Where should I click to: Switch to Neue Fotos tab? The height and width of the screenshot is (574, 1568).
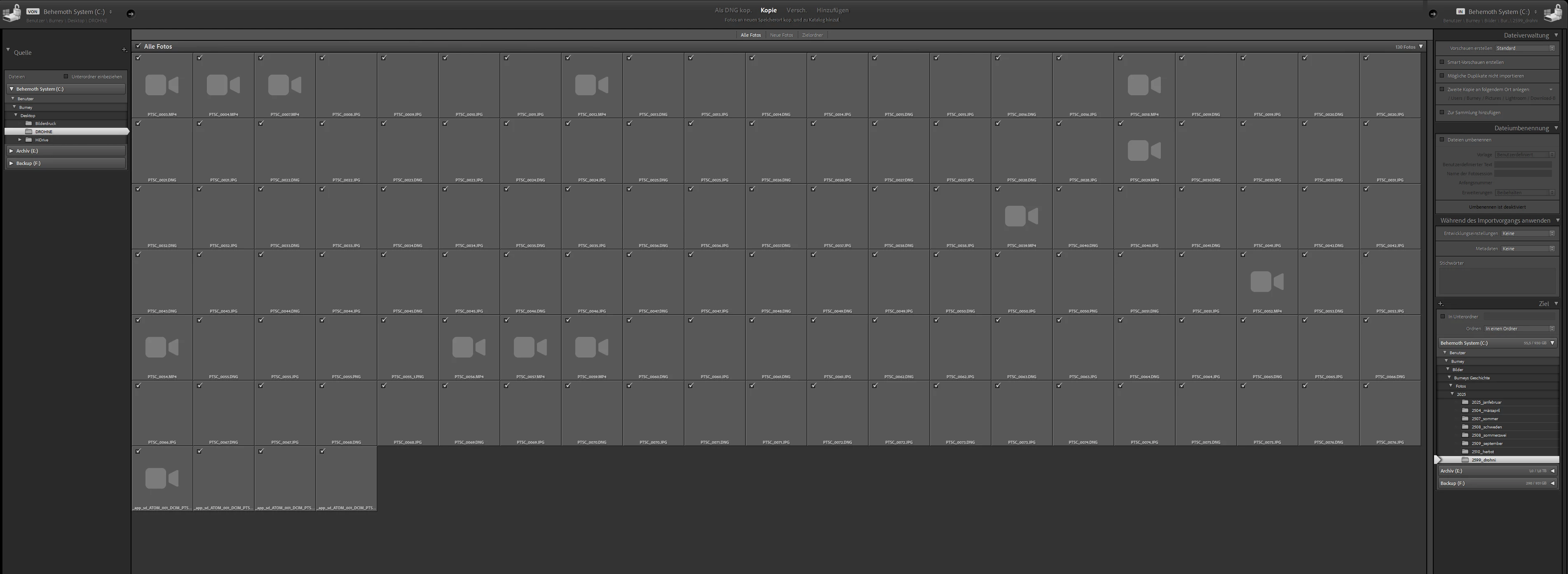pos(781,35)
